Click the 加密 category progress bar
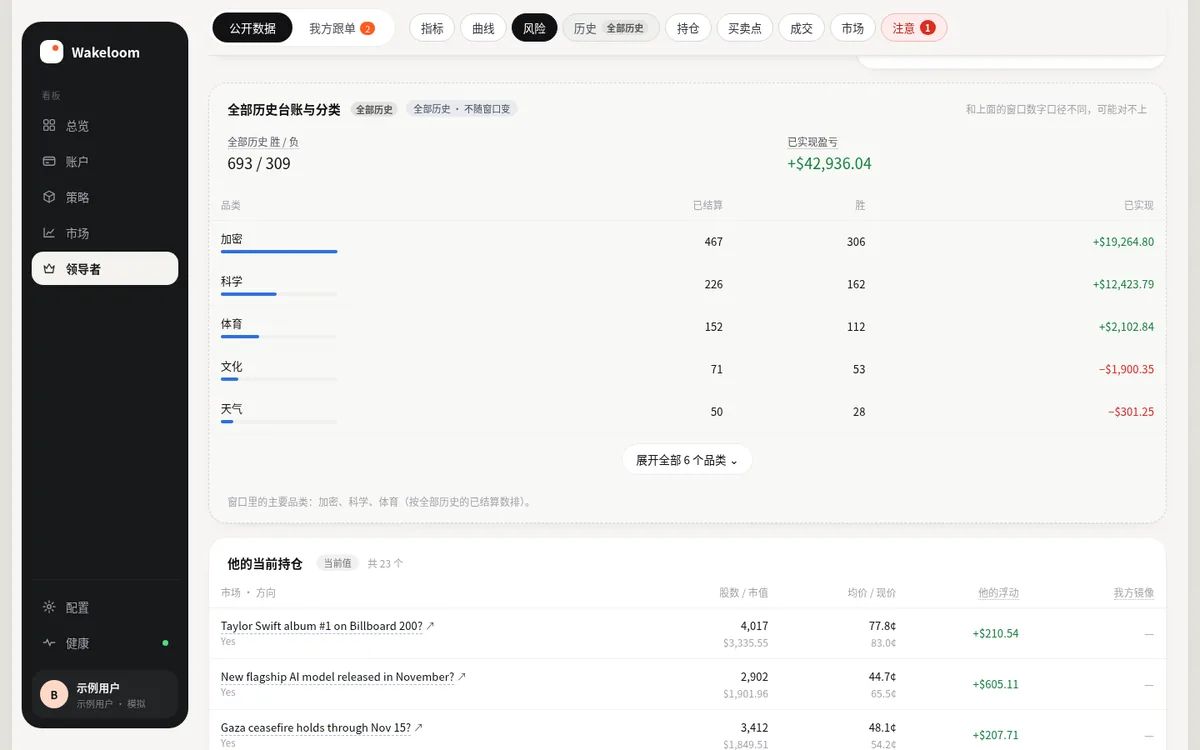Viewport: 1200px width, 750px height. coord(279,252)
